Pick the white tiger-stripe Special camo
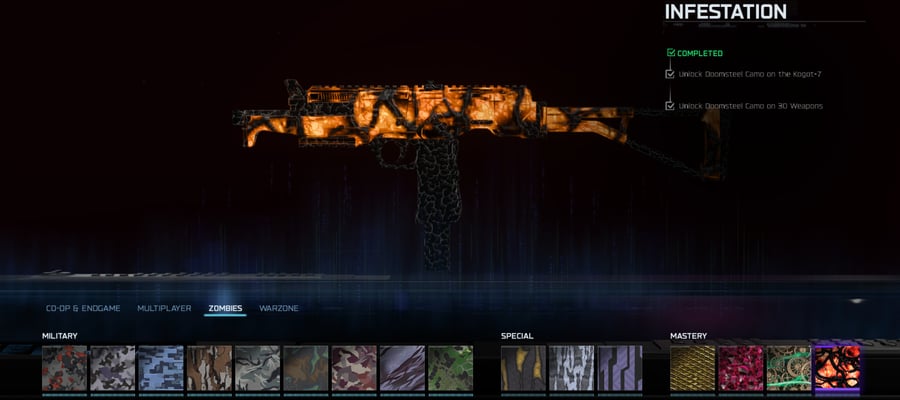This screenshot has height=400, width=900. pyautogui.click(x=572, y=368)
